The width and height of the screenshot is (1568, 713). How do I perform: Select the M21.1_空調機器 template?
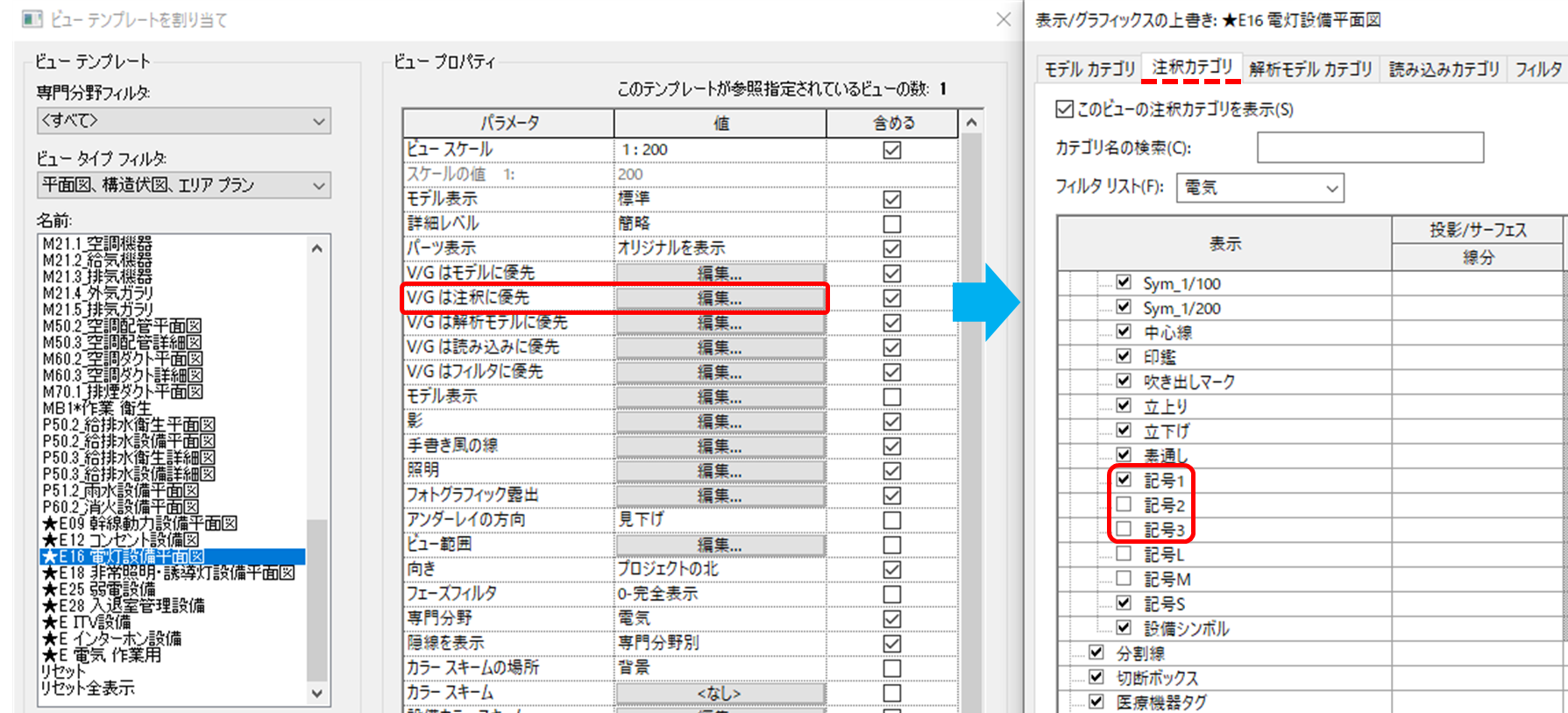coord(97,244)
